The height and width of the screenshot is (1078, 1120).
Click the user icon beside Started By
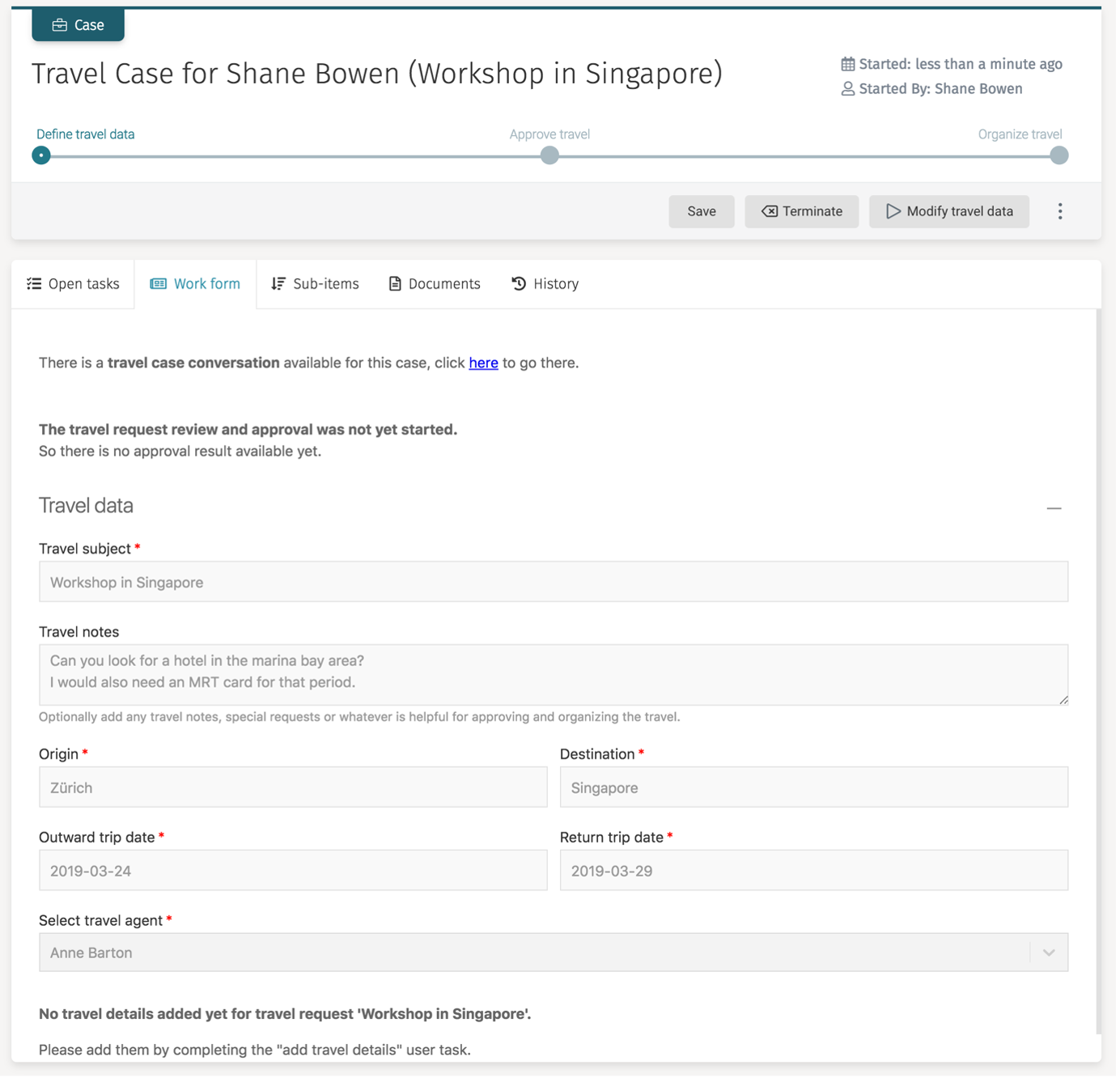pyautogui.click(x=847, y=89)
